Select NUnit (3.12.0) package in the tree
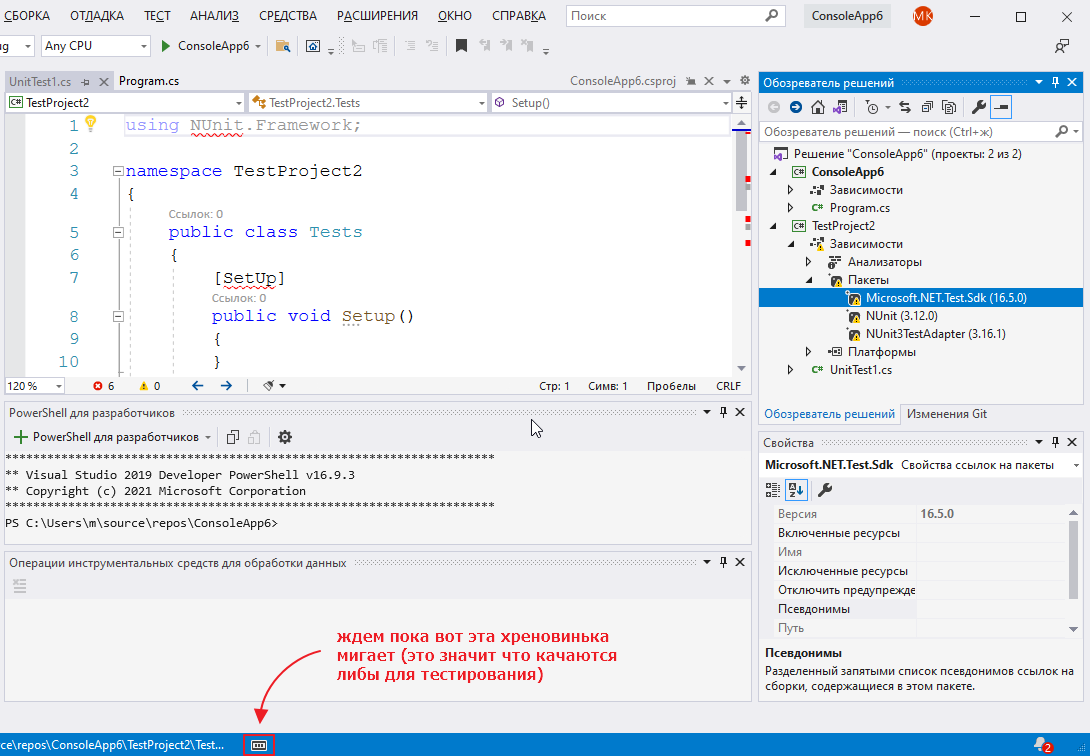The image size is (1090, 756). 900,316
